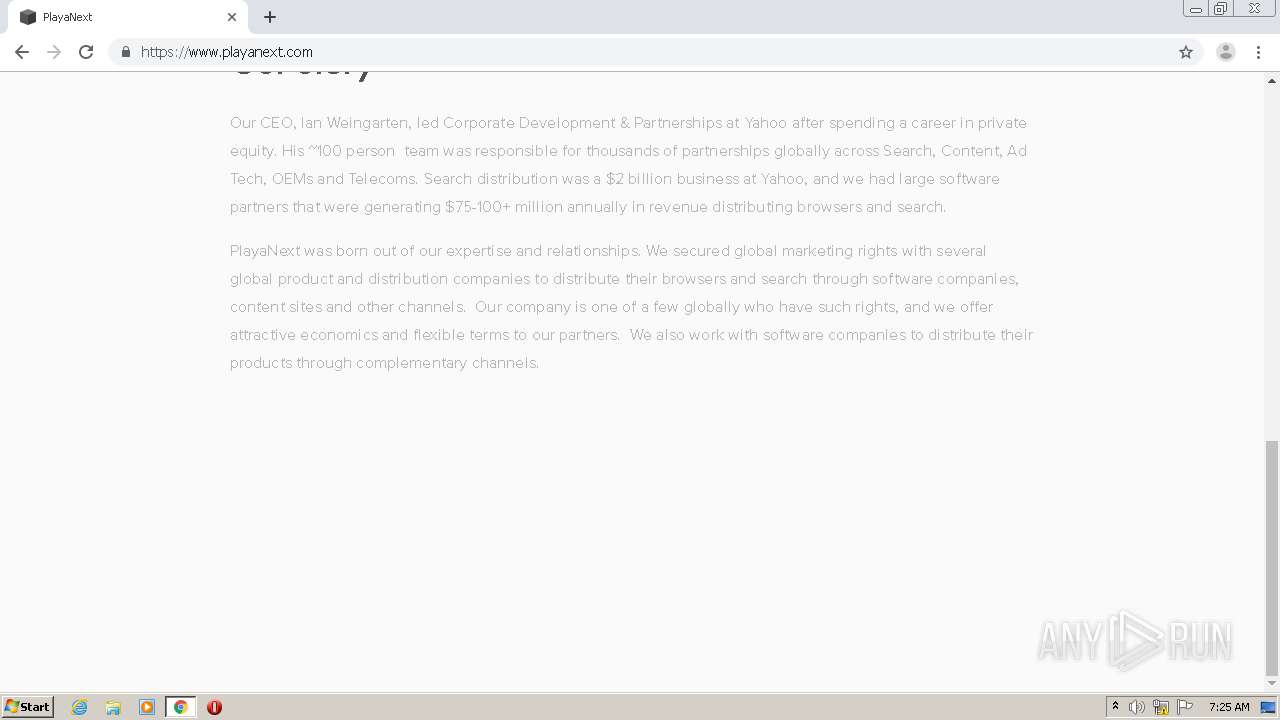Open the Opera taskbar icon
Image resolution: width=1280 pixels, height=720 pixels.
pyautogui.click(x=214, y=707)
